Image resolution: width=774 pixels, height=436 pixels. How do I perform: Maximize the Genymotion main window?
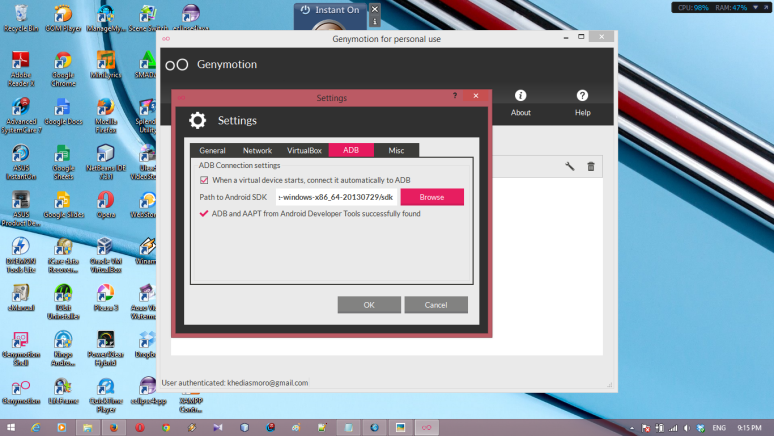click(581, 37)
